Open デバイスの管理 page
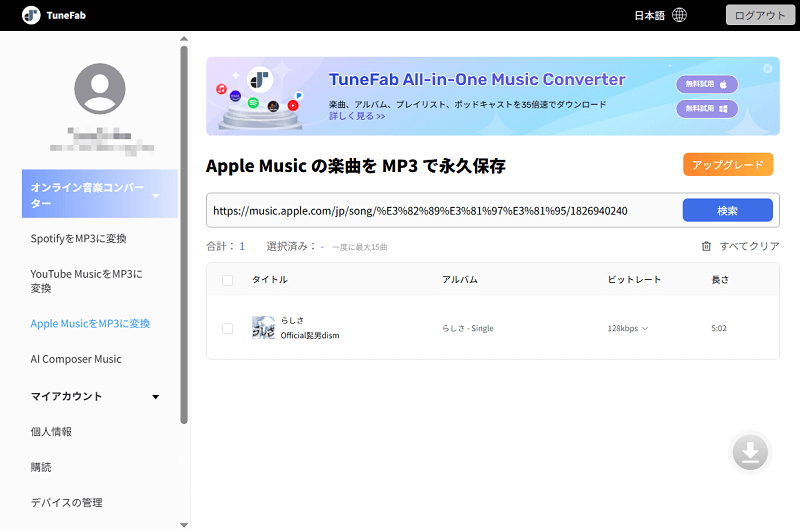Image resolution: width=800 pixels, height=529 pixels. 66,502
